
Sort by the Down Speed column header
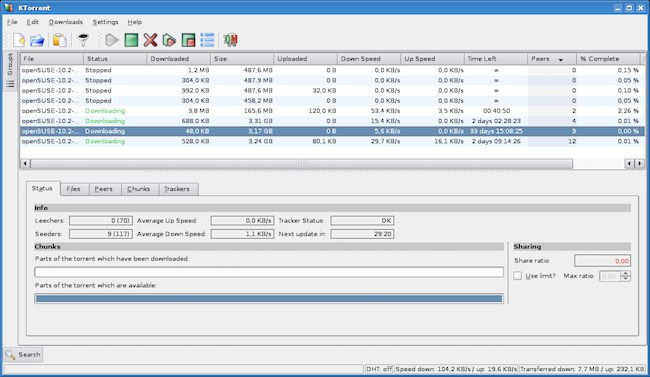(369, 59)
